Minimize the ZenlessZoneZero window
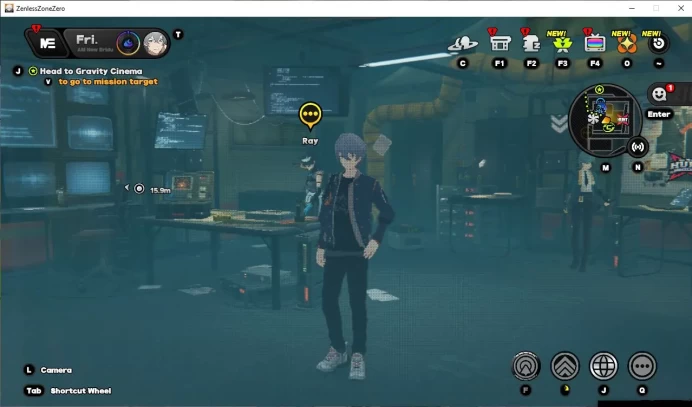 click(x=632, y=8)
